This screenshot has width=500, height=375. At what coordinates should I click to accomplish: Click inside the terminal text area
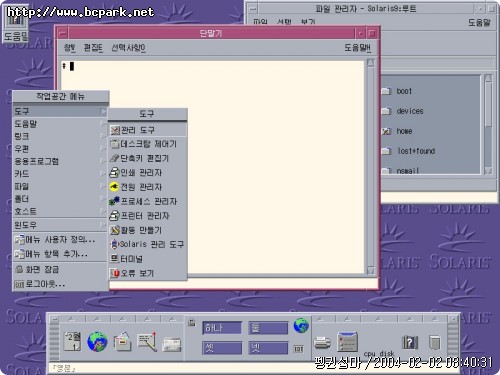coord(213,167)
